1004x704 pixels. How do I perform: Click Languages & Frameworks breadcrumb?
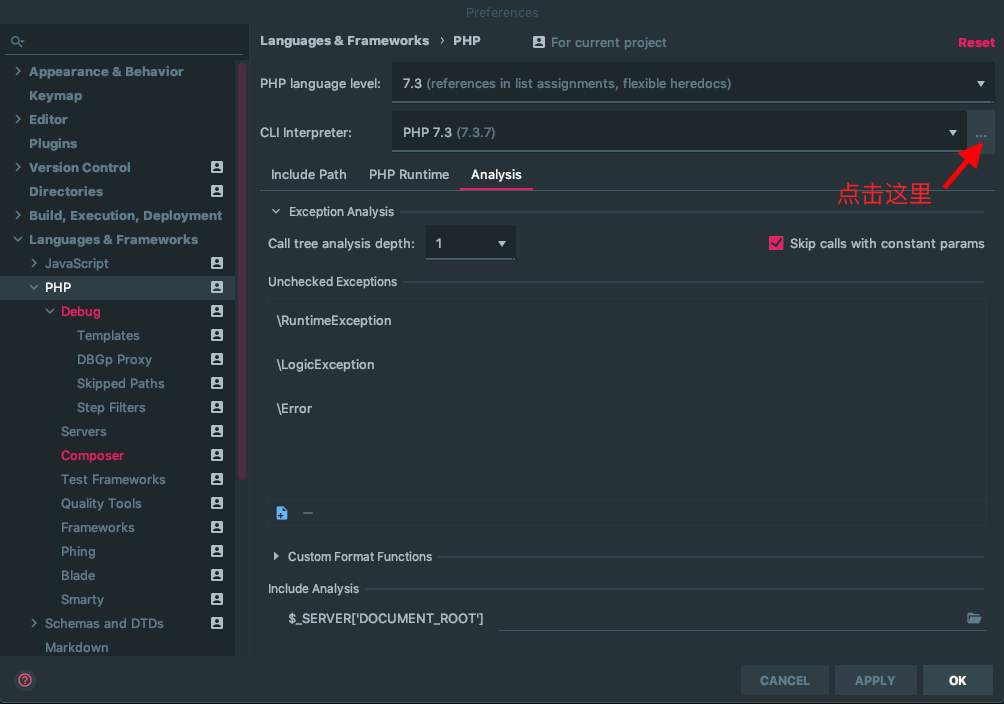344,41
